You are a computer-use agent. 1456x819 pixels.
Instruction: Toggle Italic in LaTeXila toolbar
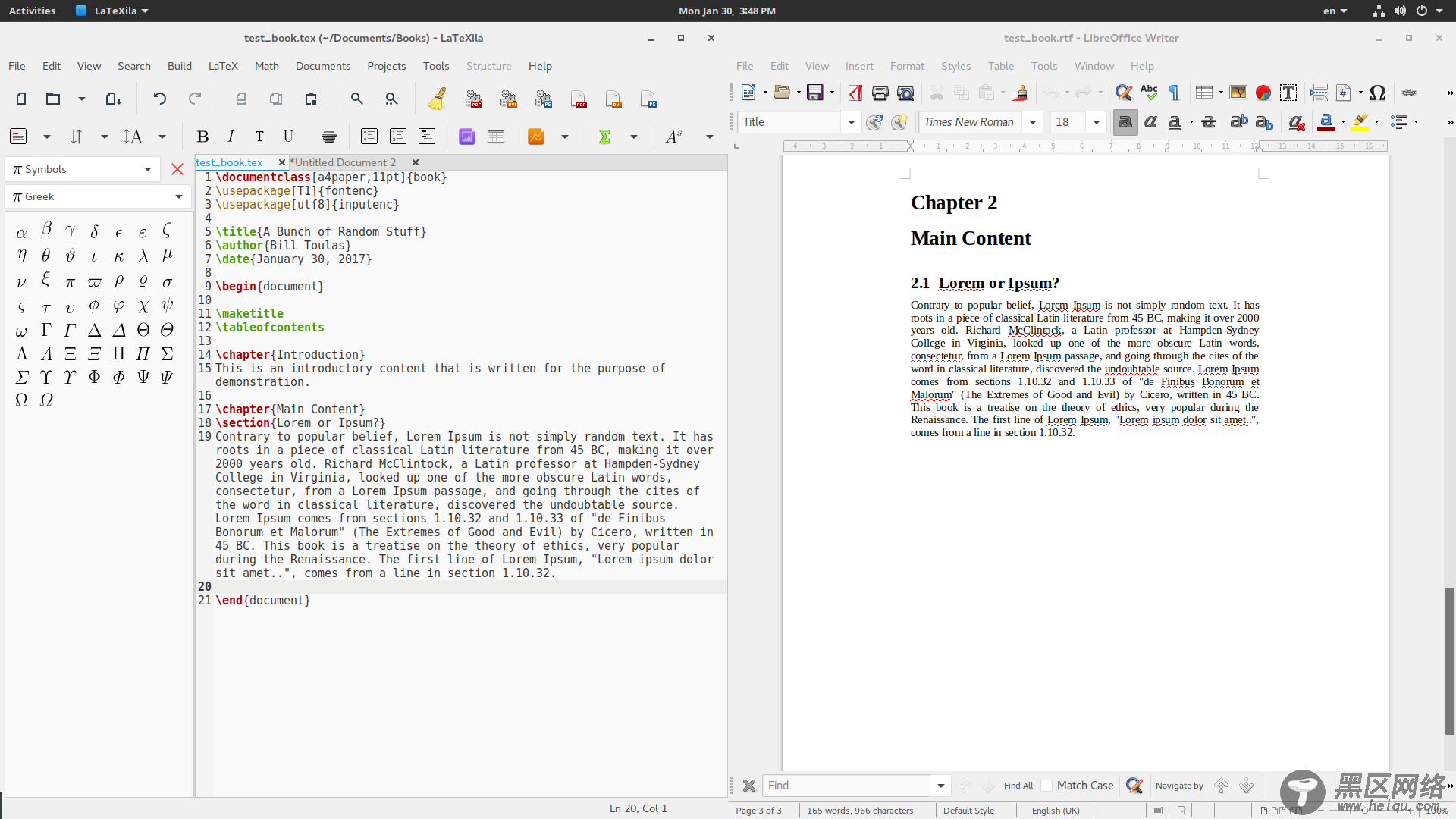point(231,136)
